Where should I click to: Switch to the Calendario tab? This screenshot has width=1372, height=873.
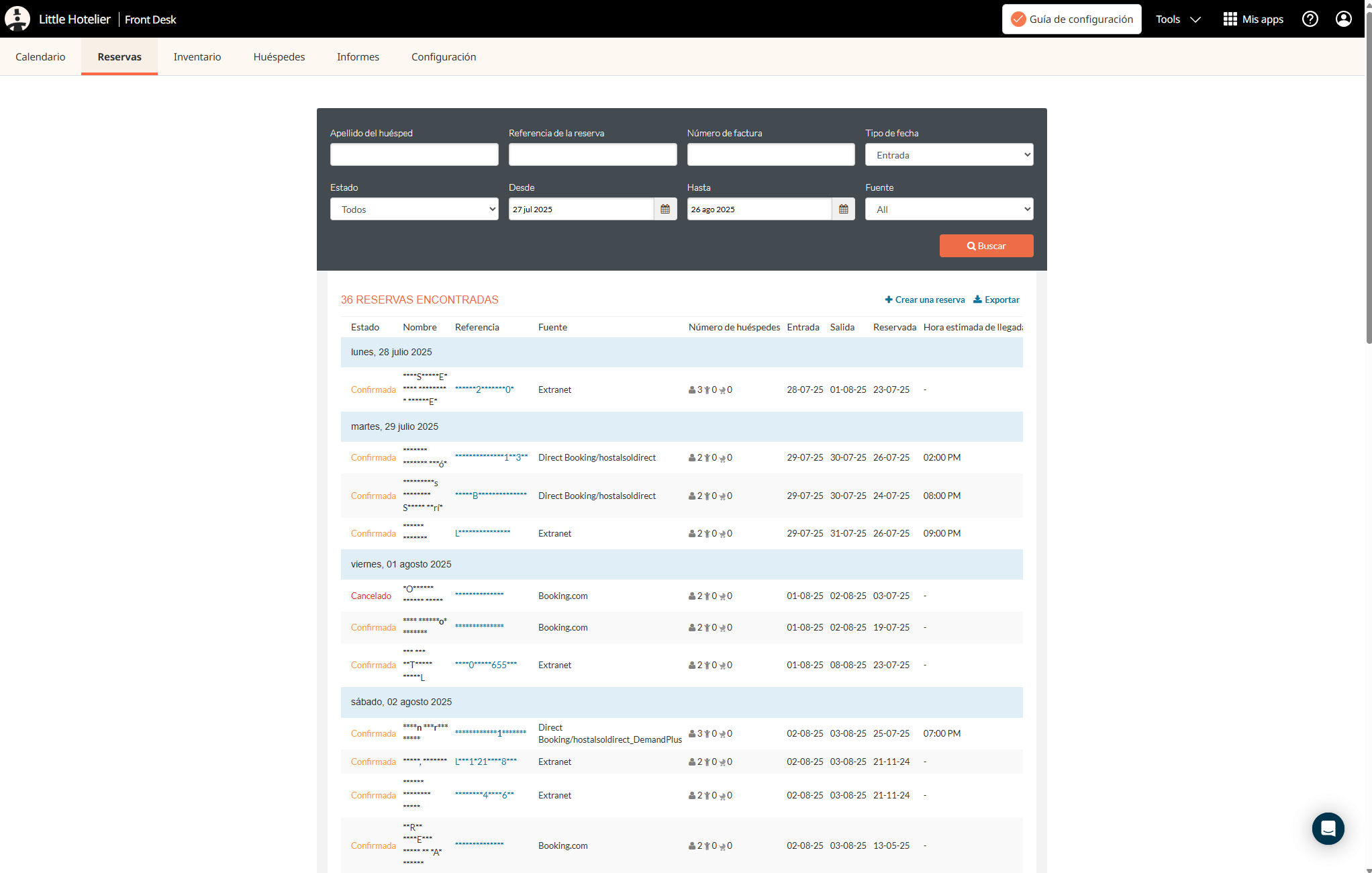[40, 57]
